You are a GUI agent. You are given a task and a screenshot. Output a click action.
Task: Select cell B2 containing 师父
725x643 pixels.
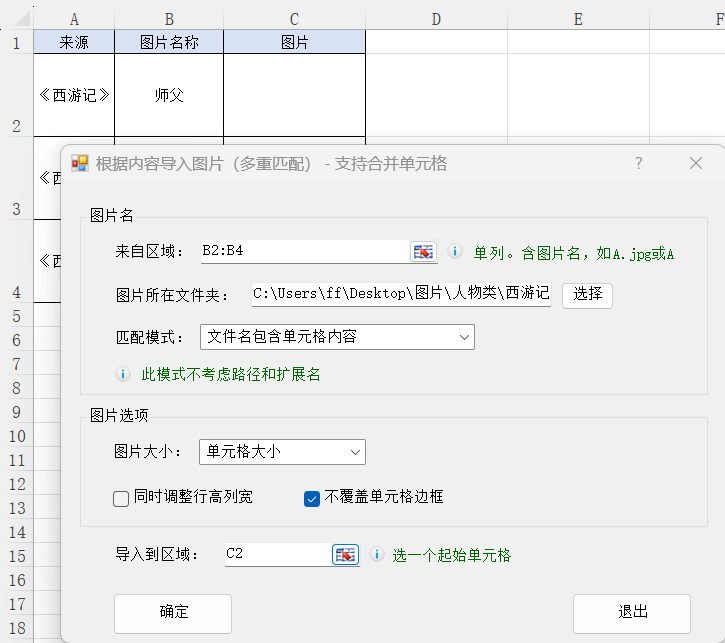(169, 95)
